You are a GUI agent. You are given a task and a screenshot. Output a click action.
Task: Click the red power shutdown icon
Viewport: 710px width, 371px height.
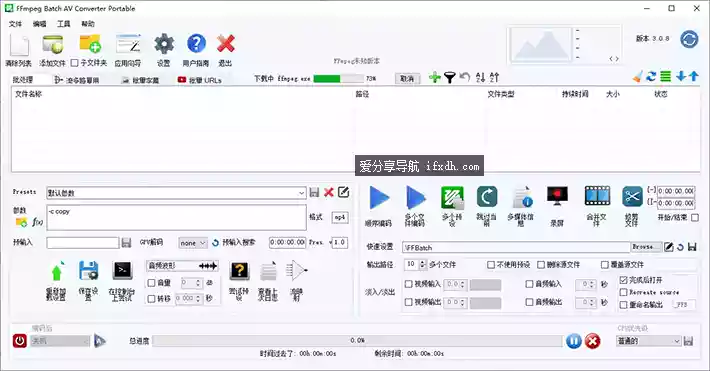[19, 341]
